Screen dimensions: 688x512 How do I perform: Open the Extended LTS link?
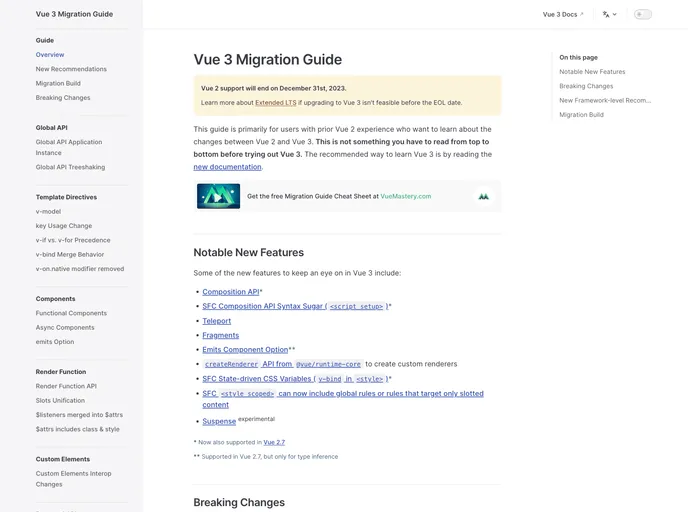(276, 103)
